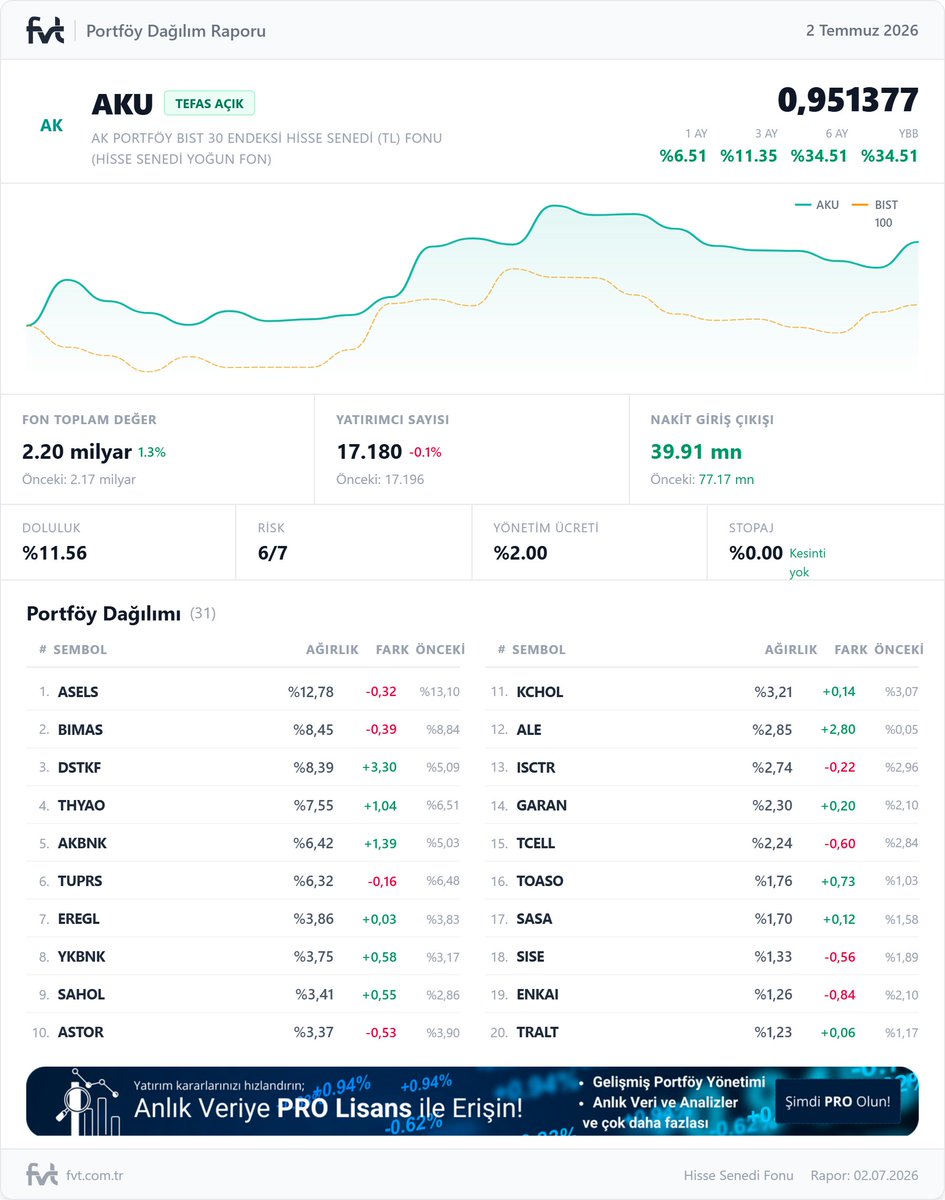Screen dimensions: 945x1200
Task: Click the fvt logo in the header
Action: pos(45,31)
